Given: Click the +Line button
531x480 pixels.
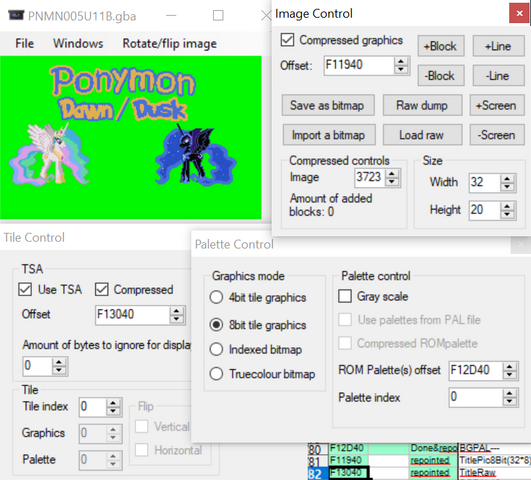Looking at the screenshot, I should pyautogui.click(x=498, y=46).
